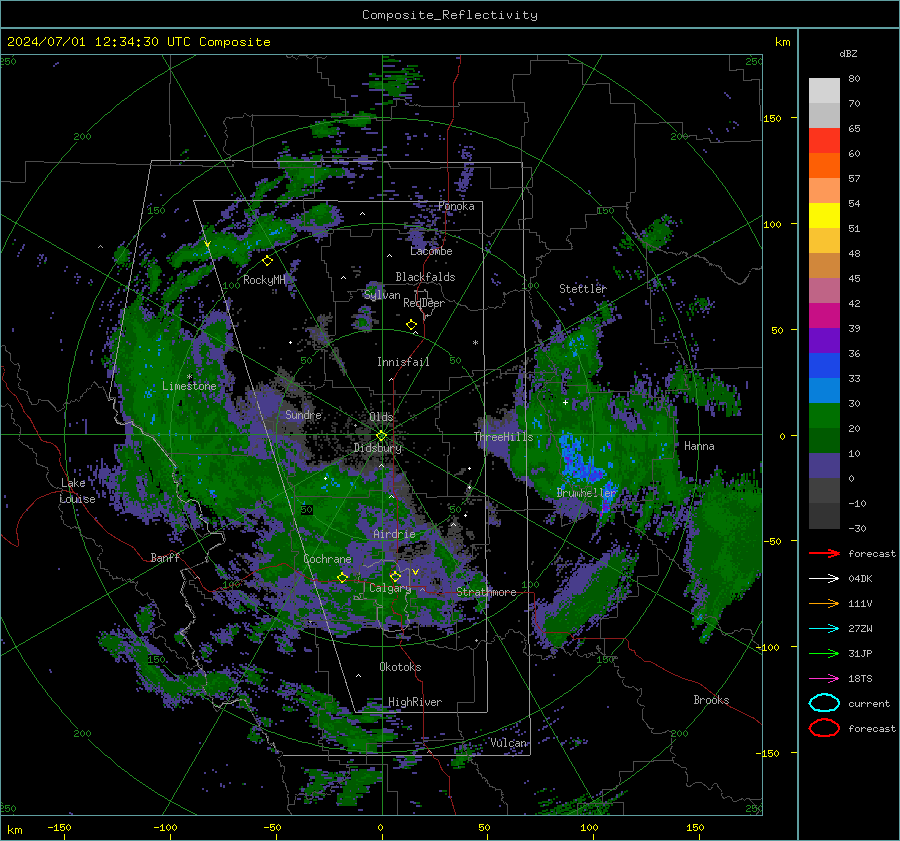Click the Brooks city label
Viewport: 900px width, 841px height.
(711, 700)
